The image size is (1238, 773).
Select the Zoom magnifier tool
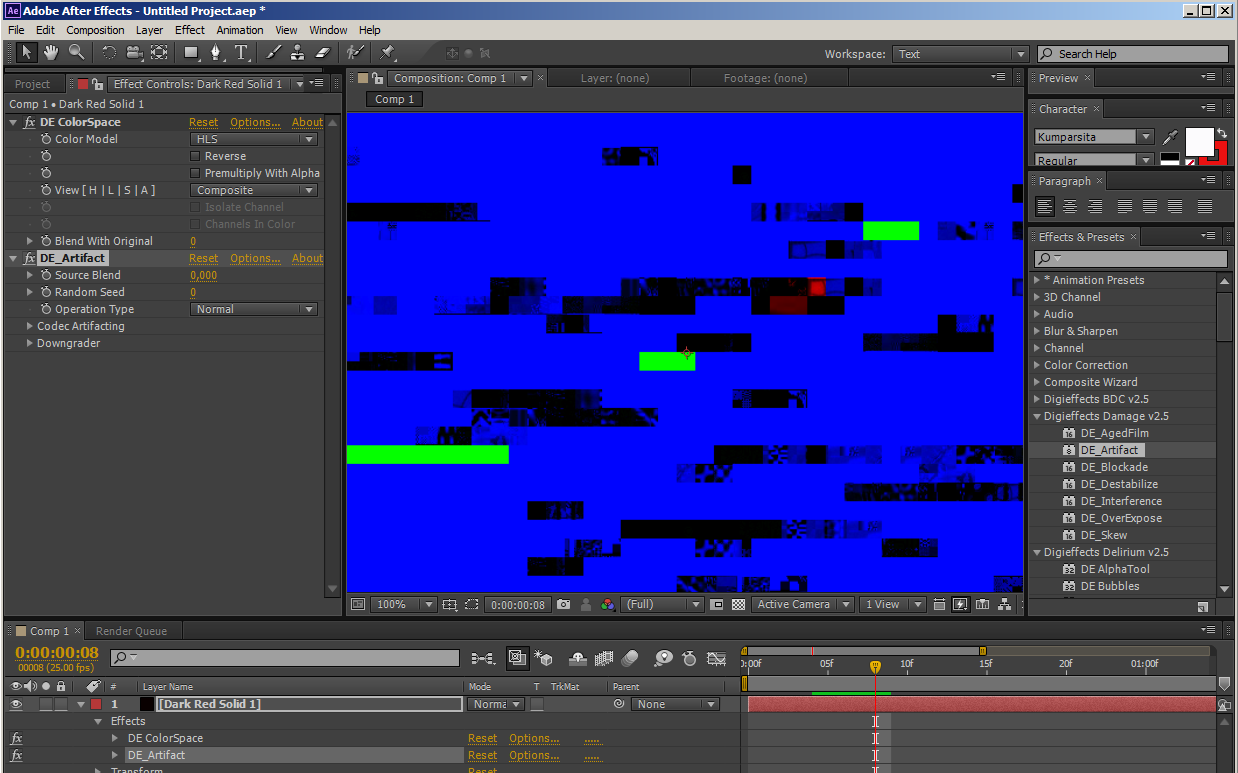76,53
